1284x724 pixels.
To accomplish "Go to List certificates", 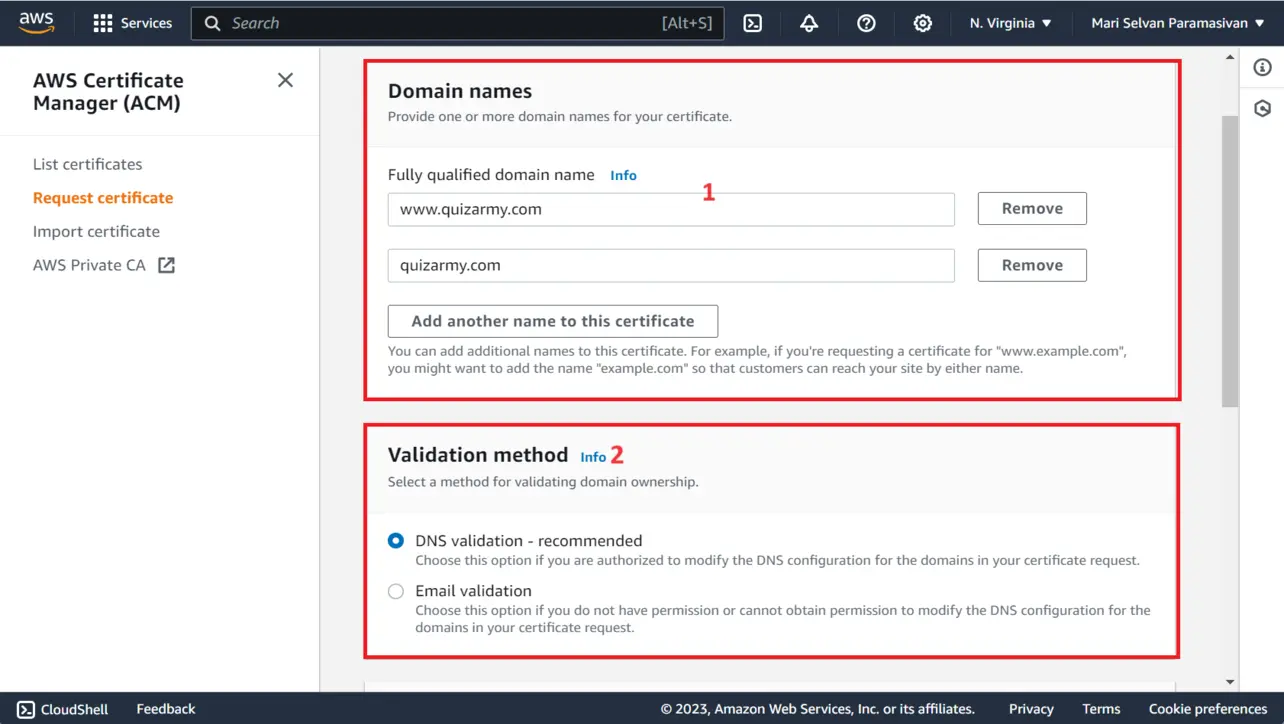I will coord(87,164).
